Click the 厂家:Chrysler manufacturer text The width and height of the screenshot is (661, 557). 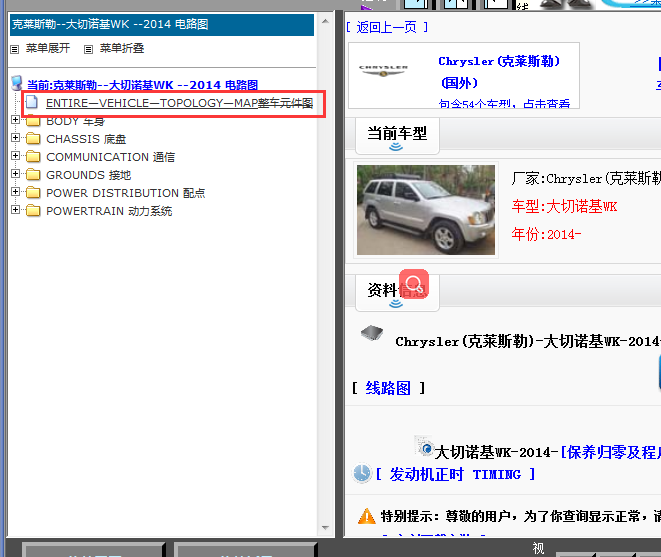[586, 179]
